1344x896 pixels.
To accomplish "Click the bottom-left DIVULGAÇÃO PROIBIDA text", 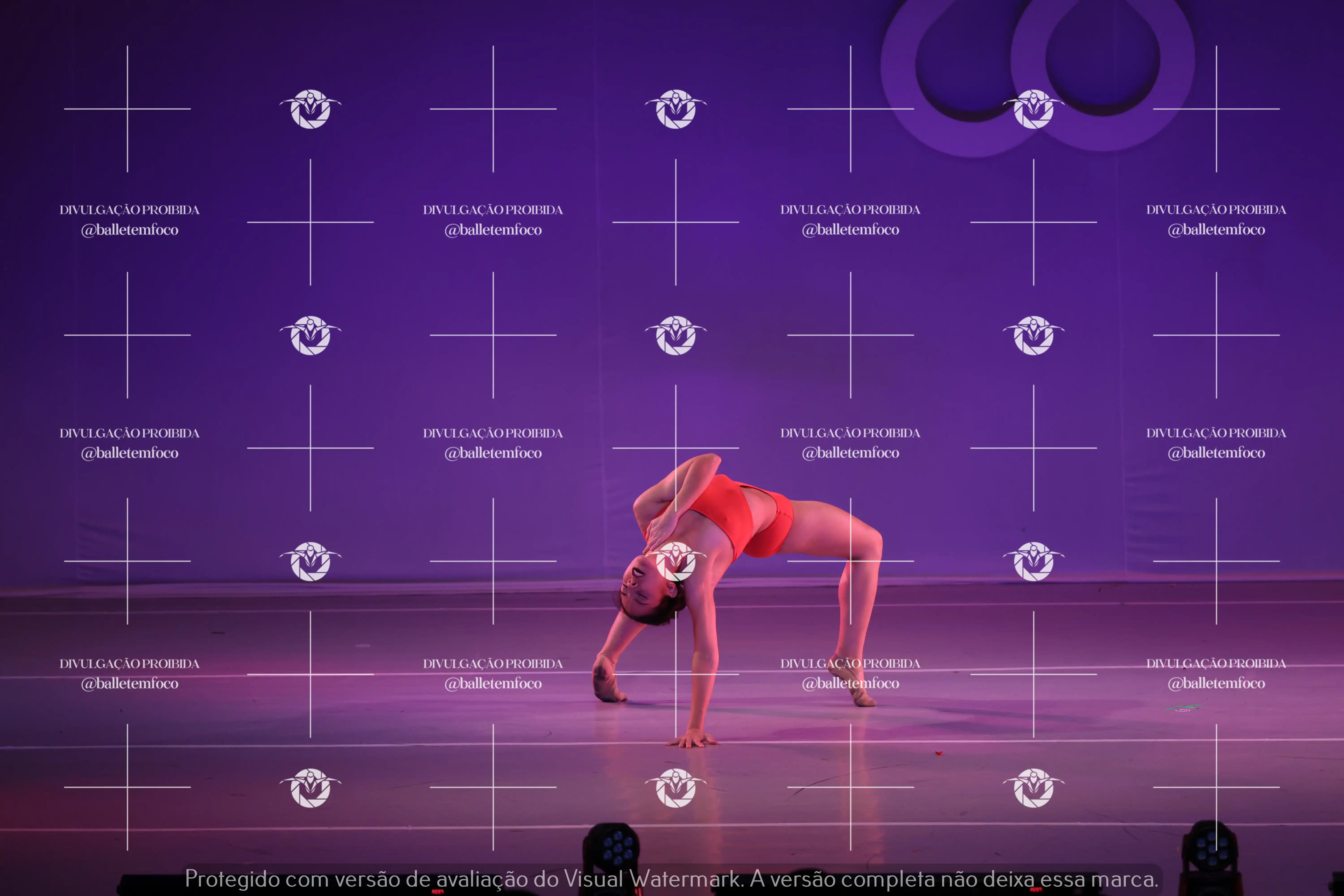I will (x=130, y=663).
